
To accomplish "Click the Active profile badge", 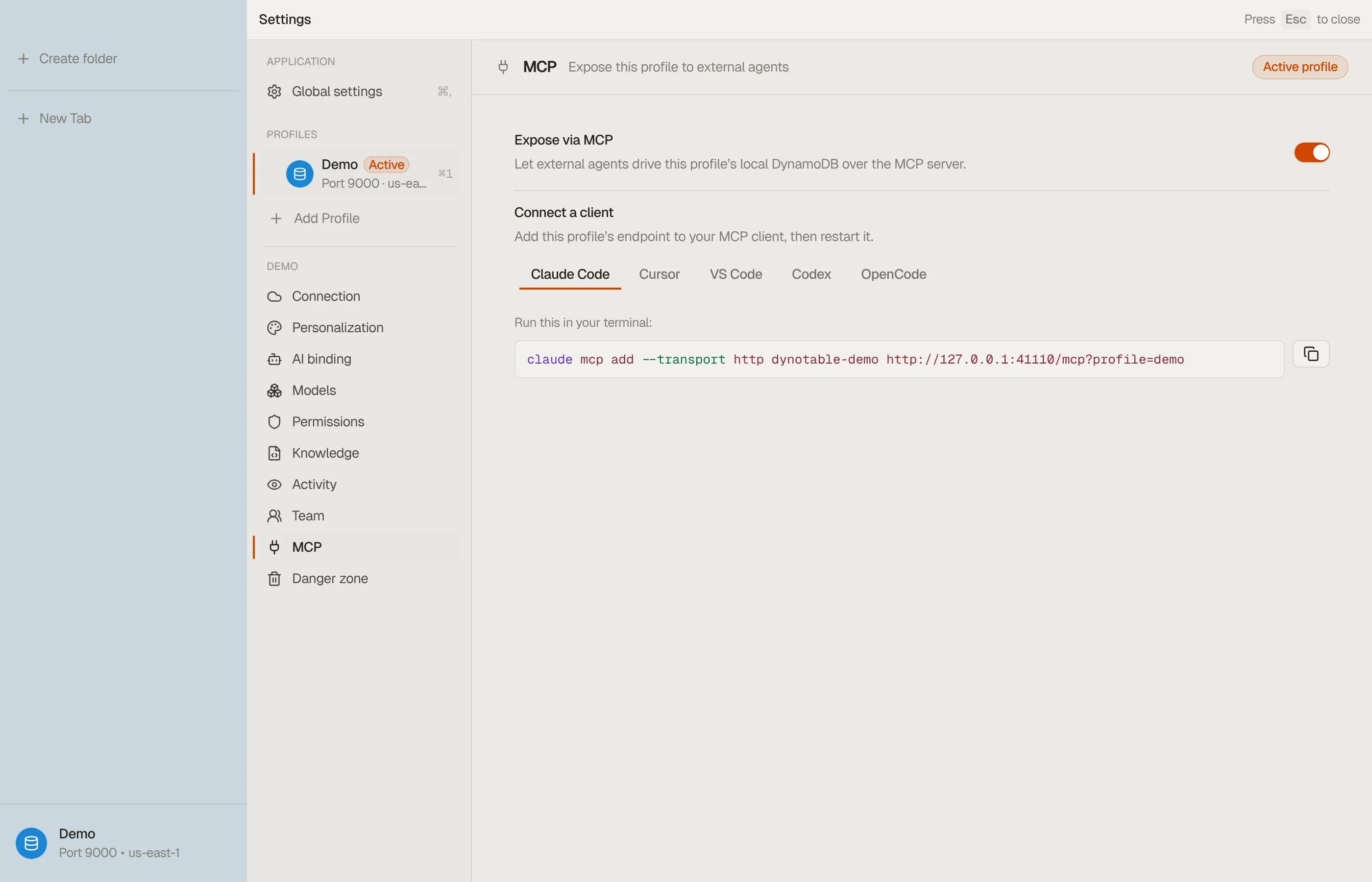I will click(1300, 67).
